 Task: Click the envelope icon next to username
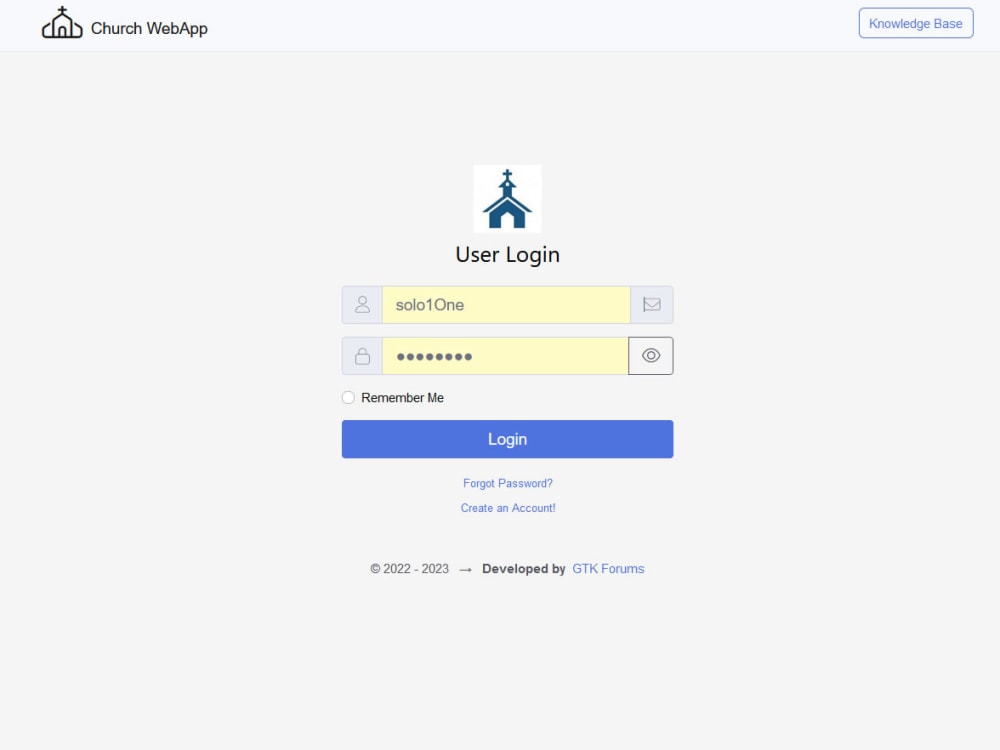(652, 305)
